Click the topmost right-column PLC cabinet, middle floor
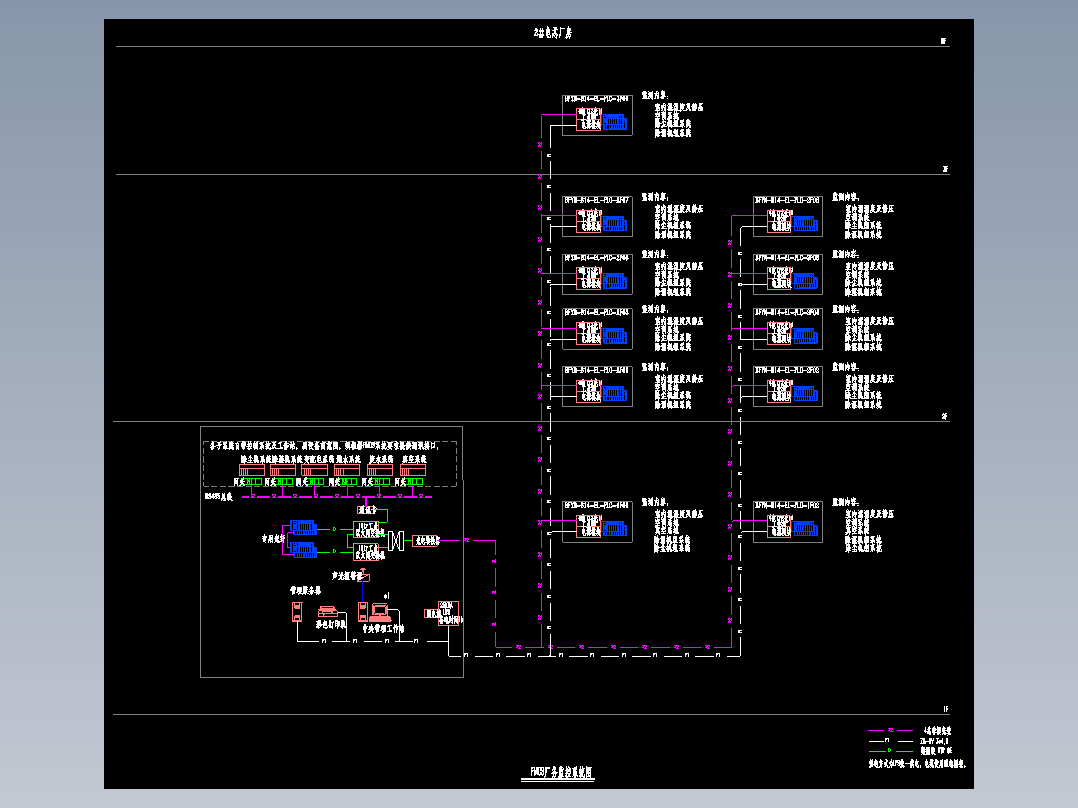This screenshot has width=1078, height=808. point(788,217)
